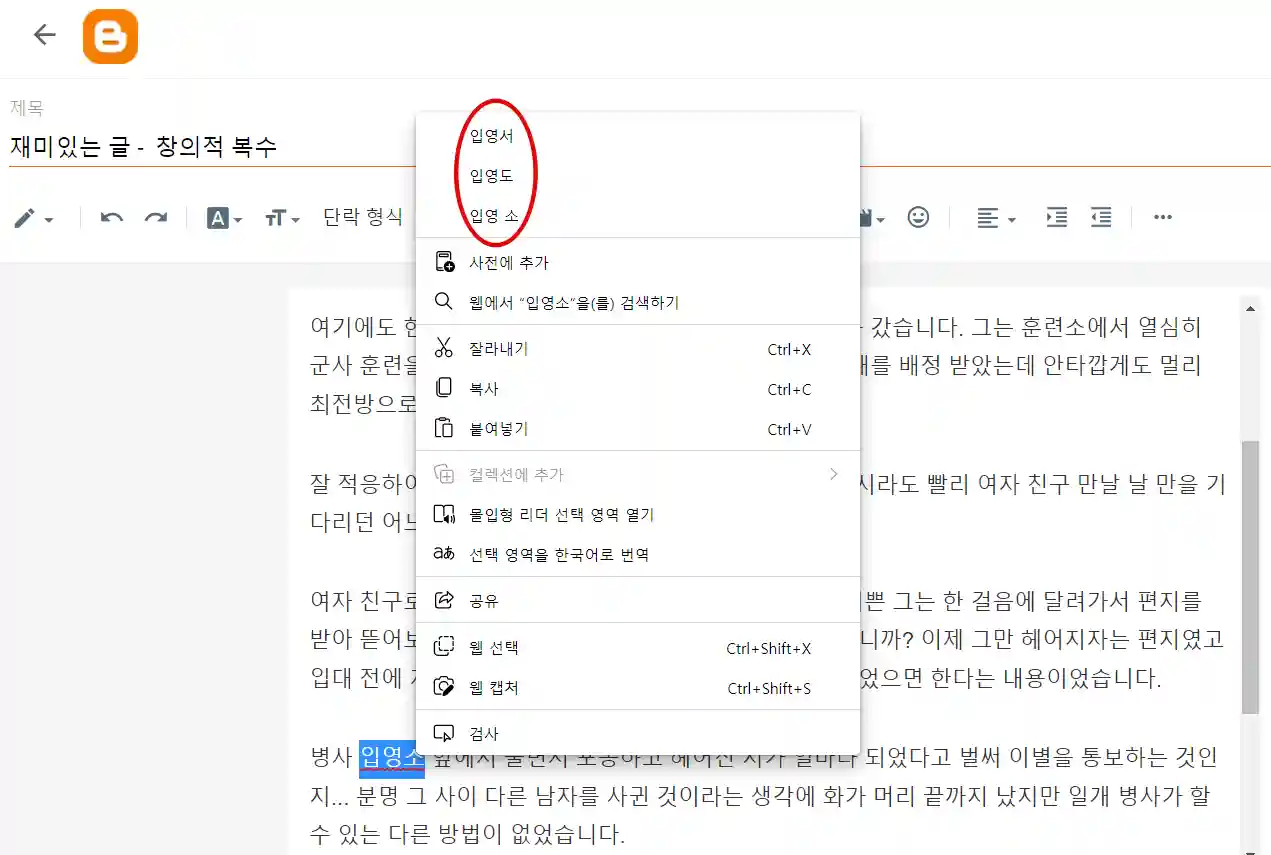
Task: Expand the 컬렉션에 추가 submenu
Action: coord(638,475)
